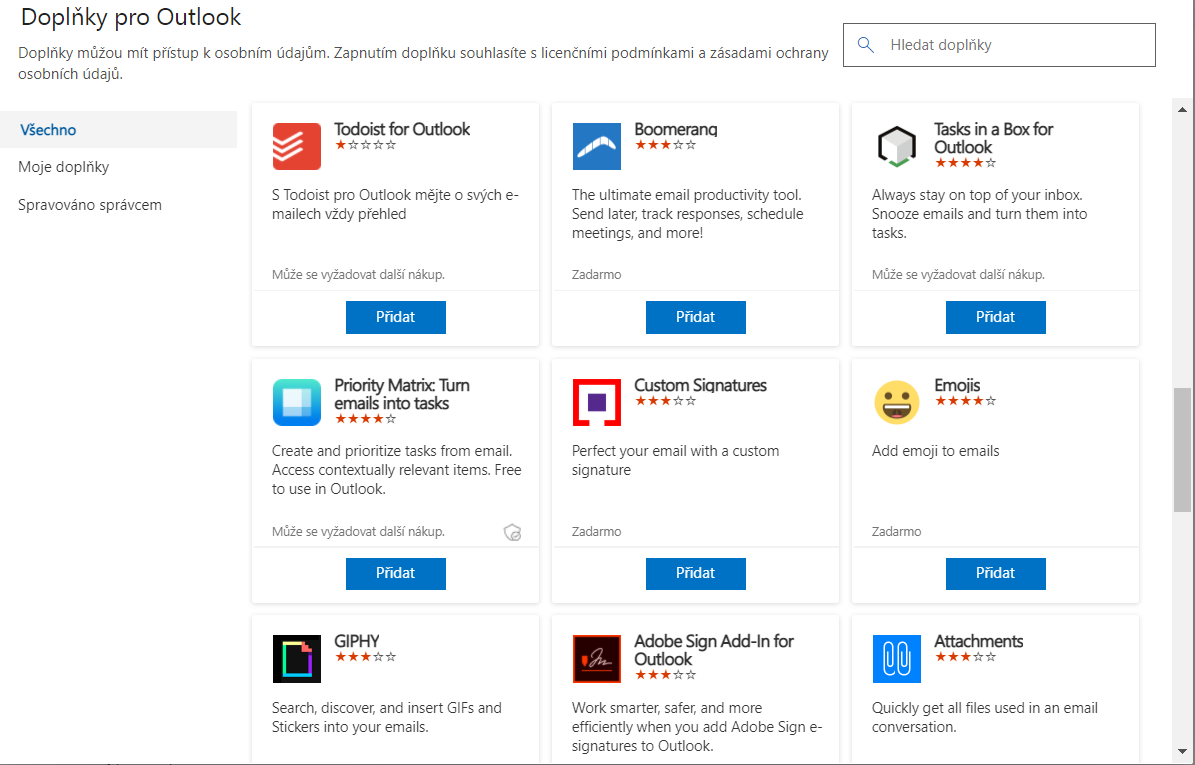Select the Boomerang add-in icon
This screenshot has width=1195, height=765.
click(x=596, y=146)
